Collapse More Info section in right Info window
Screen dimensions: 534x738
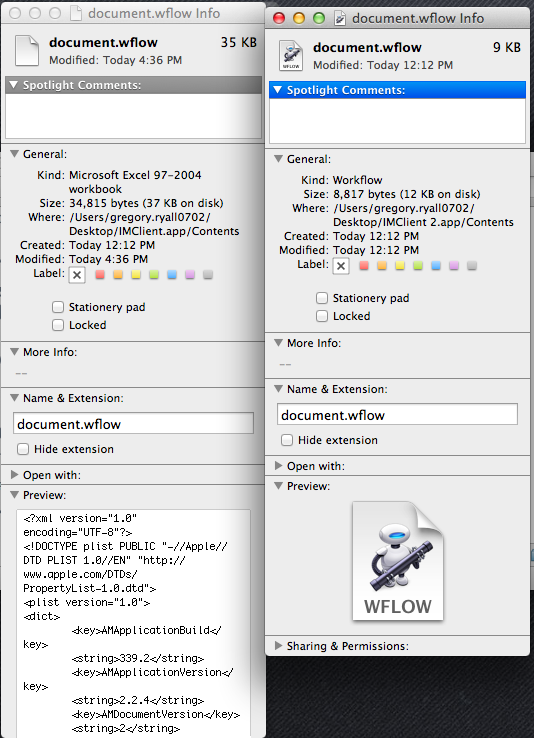(279, 343)
